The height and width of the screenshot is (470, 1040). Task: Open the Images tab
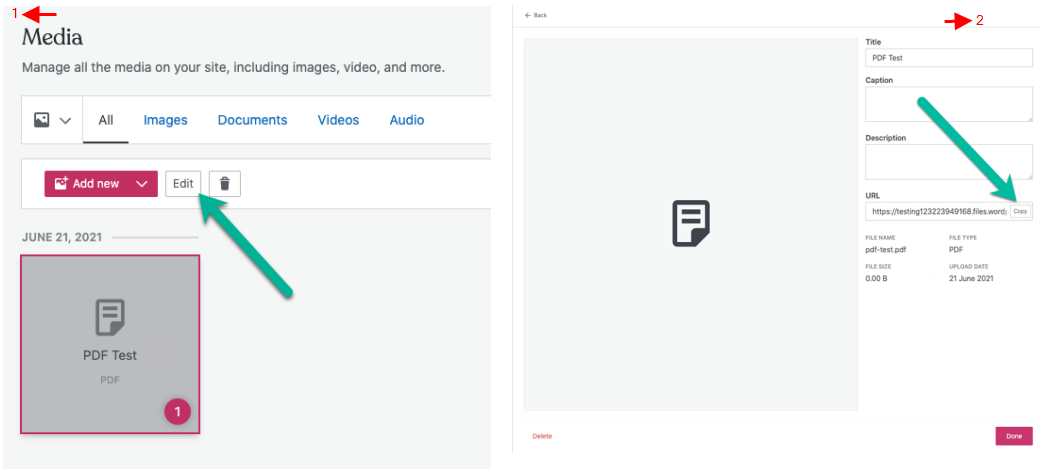coord(165,120)
